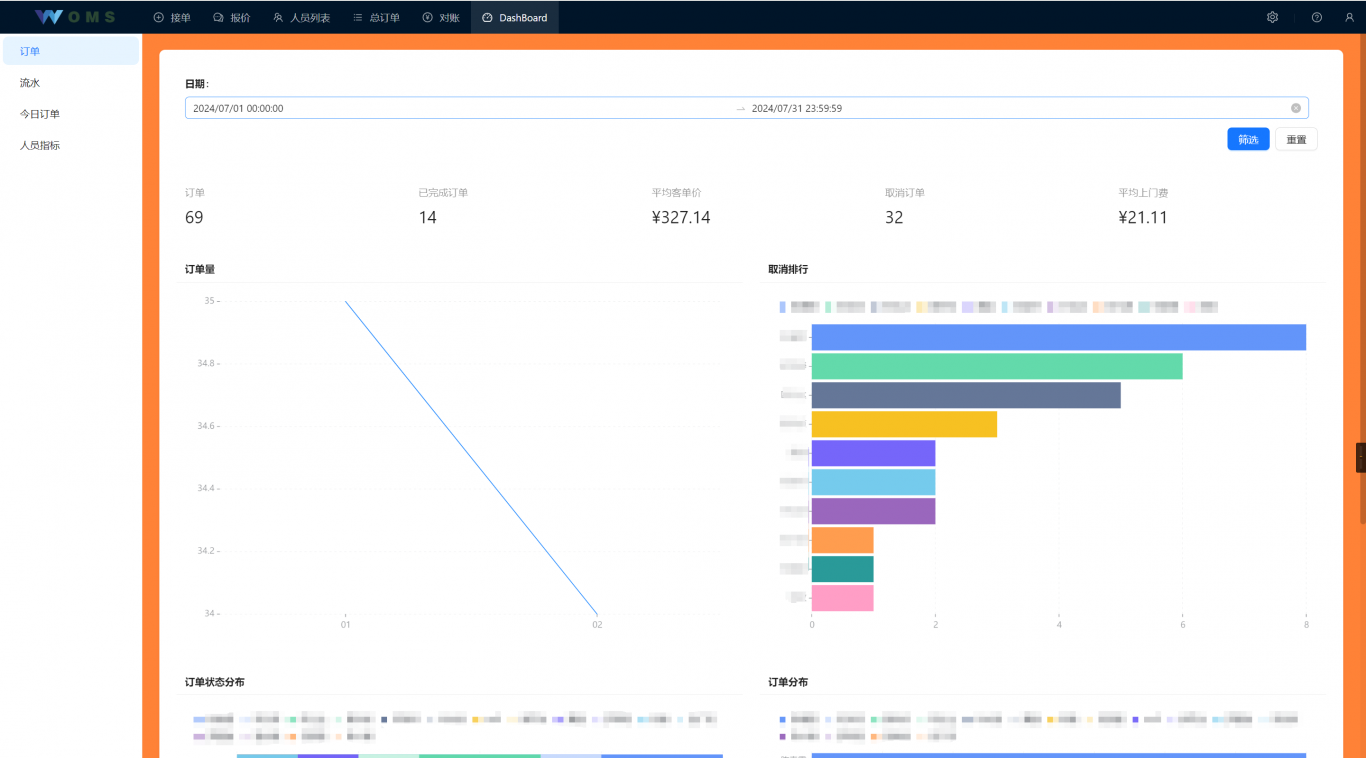Viewport: 1366px width, 758px height.
Task: Click the 8 x-axis tick in 取消排行
Action: click(x=1306, y=625)
